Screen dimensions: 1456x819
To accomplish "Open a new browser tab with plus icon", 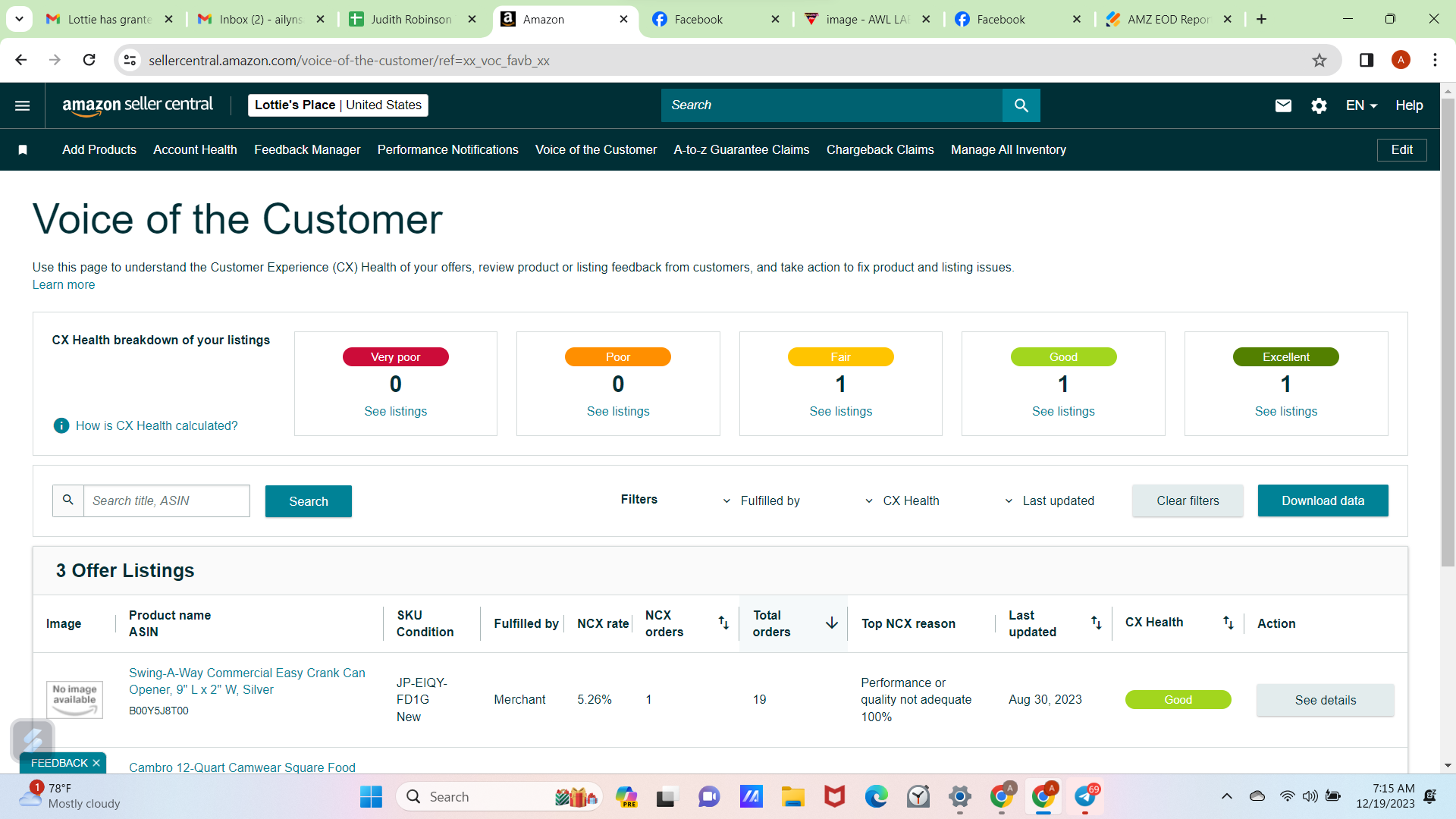I will 1261,19.
